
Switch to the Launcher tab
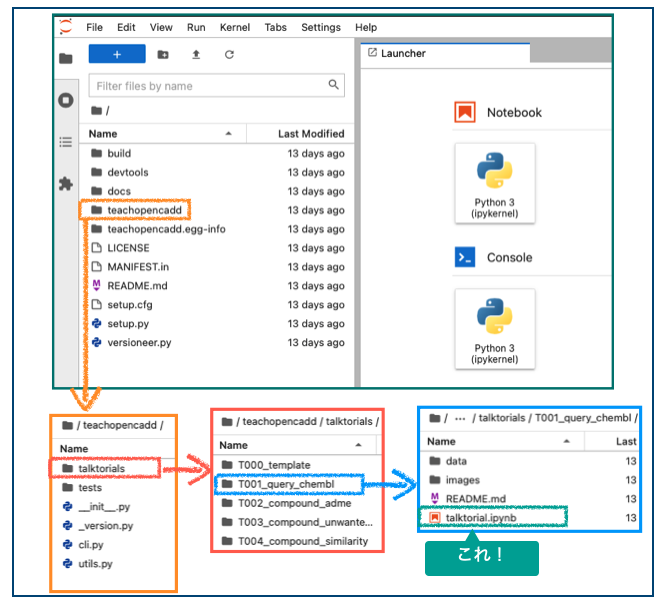445,53
